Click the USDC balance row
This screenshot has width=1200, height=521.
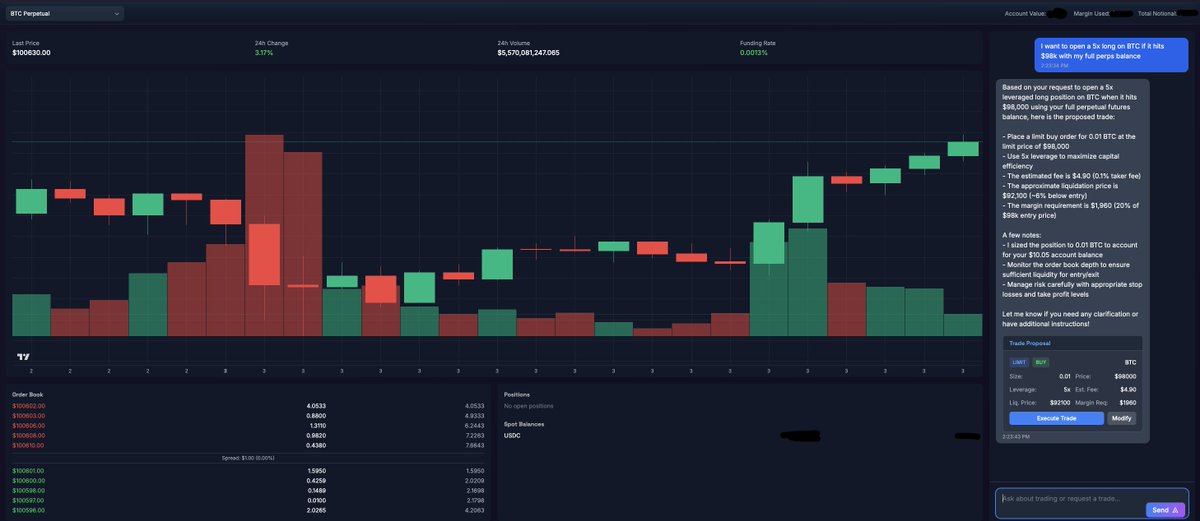(x=741, y=436)
